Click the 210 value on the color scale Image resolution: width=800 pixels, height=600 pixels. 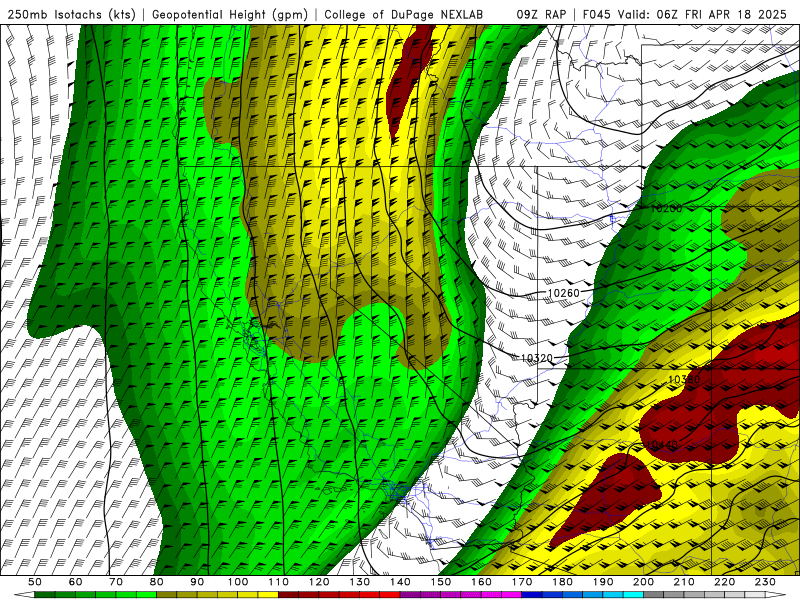(x=684, y=582)
